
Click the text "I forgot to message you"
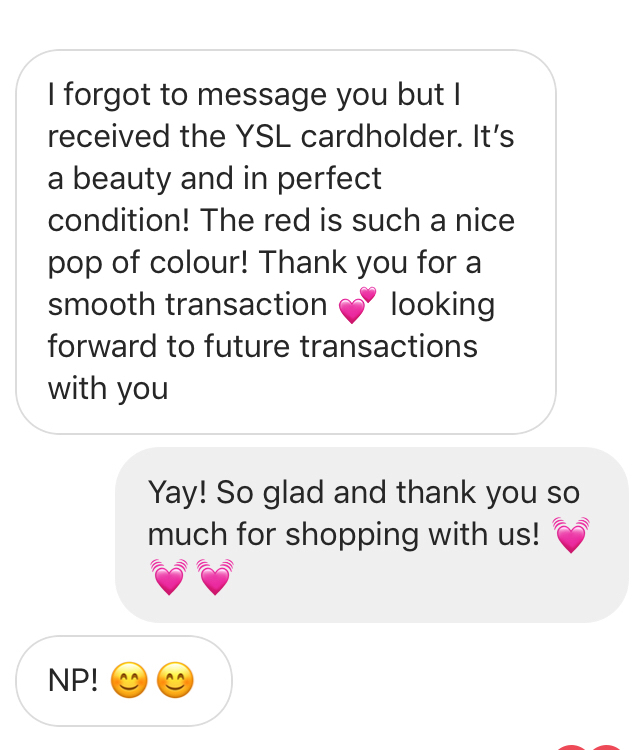click(x=189, y=95)
